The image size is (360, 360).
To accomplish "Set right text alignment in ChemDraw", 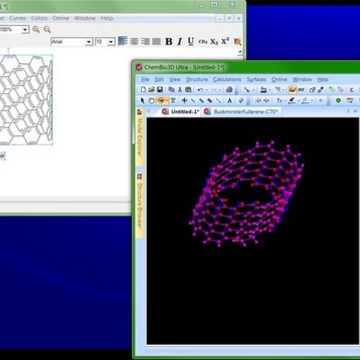I will (x=145, y=41).
